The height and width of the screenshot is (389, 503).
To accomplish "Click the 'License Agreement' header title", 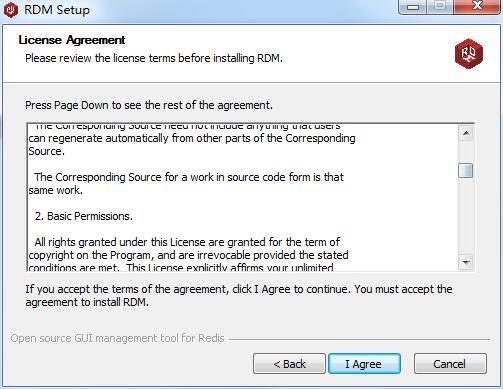I will pyautogui.click(x=72, y=40).
